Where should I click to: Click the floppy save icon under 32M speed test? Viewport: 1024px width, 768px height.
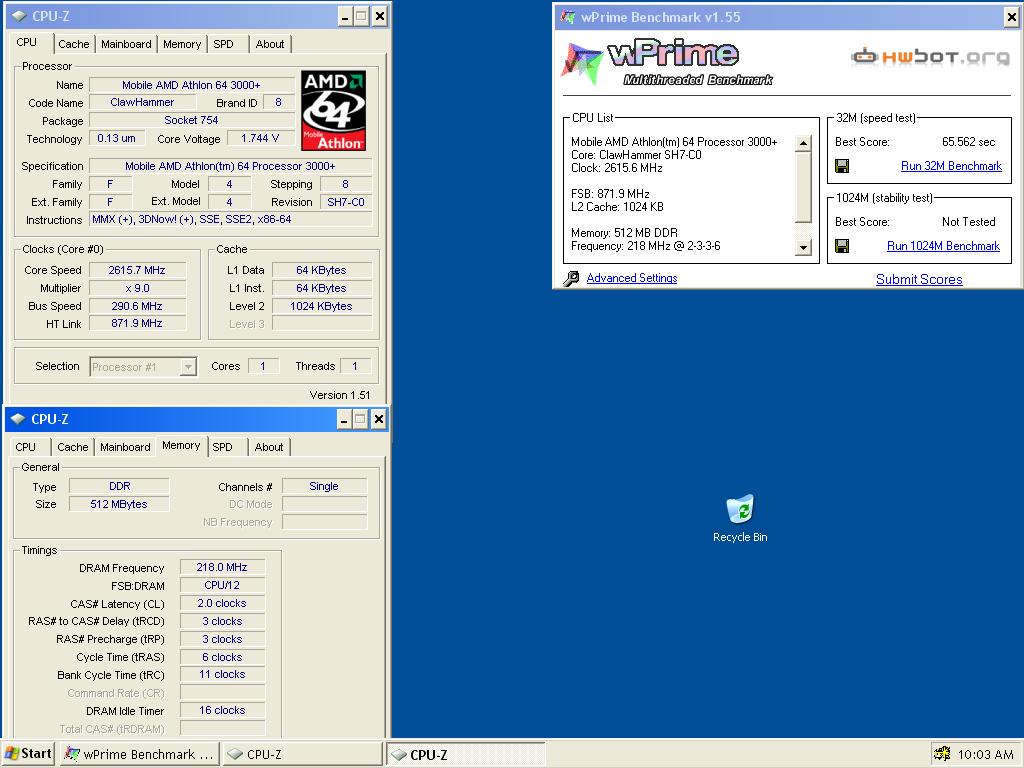coord(842,166)
